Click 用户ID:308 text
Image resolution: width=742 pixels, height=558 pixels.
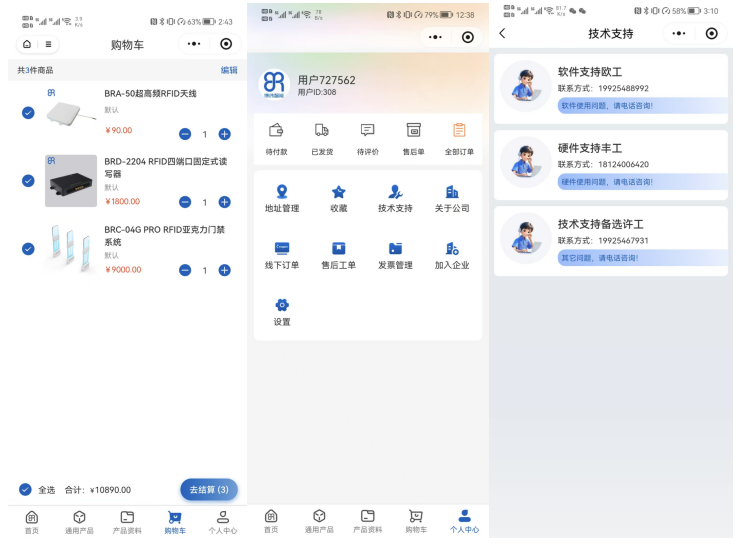point(317,92)
